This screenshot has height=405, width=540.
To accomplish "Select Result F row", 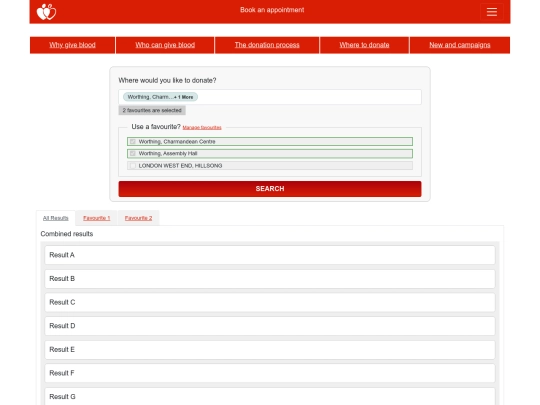I will 270,373.
